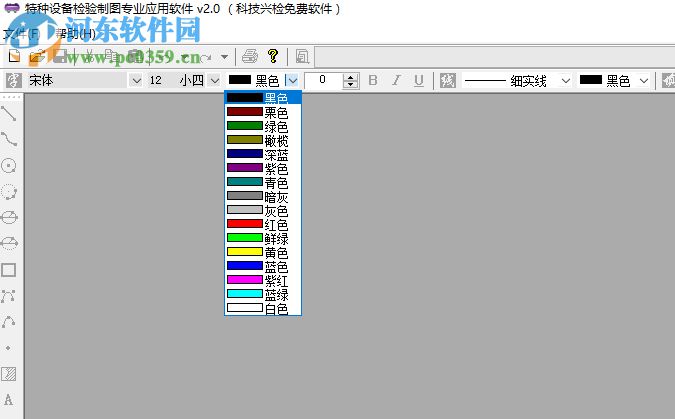This screenshot has width=675, height=419.
Task: Click the Print icon
Action: point(250,56)
